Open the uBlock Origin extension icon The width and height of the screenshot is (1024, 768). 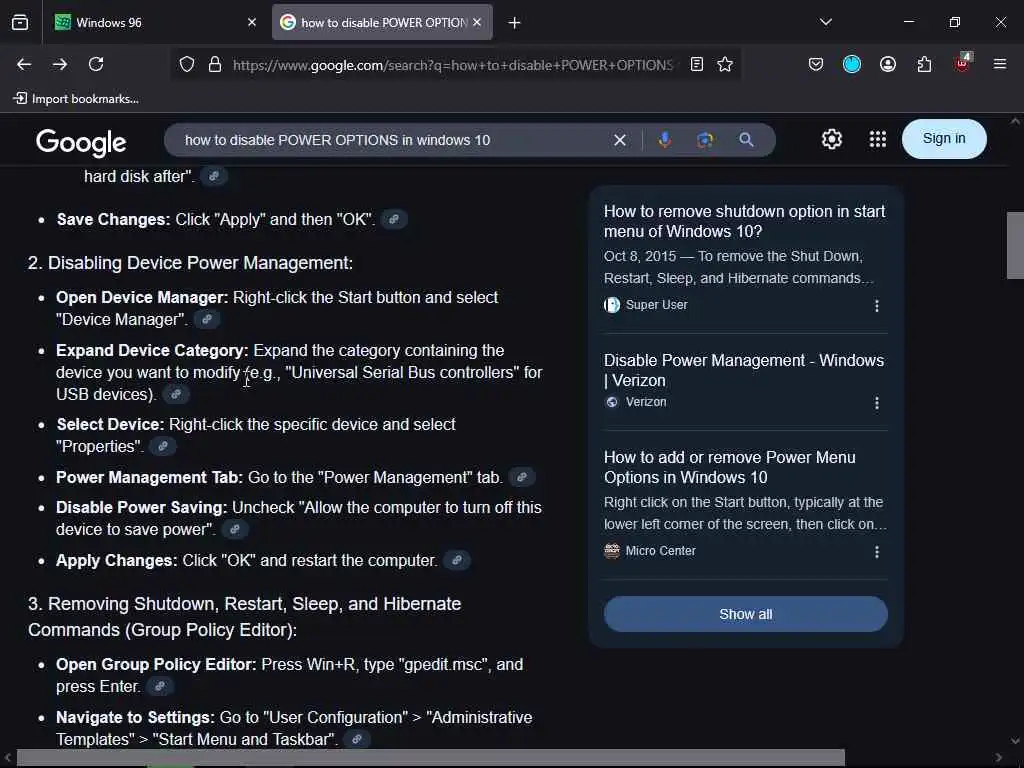(x=962, y=63)
